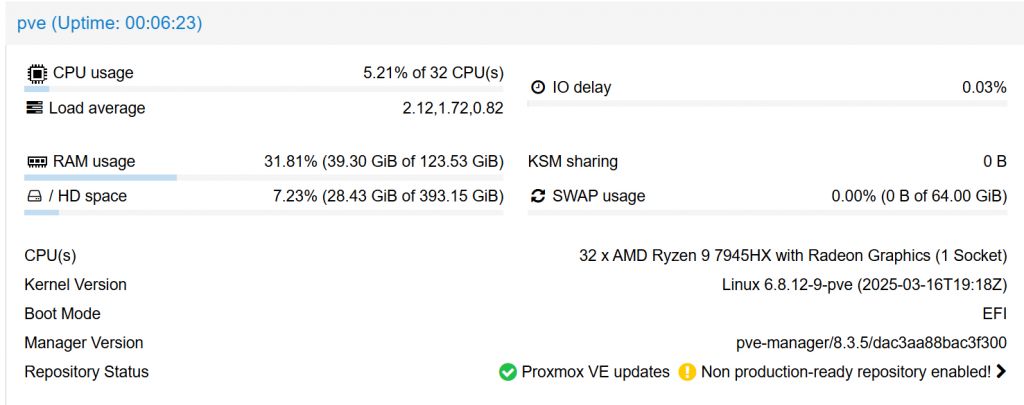The image size is (1024, 405).
Task: Click the CPU usage progress bar
Action: 264,90
